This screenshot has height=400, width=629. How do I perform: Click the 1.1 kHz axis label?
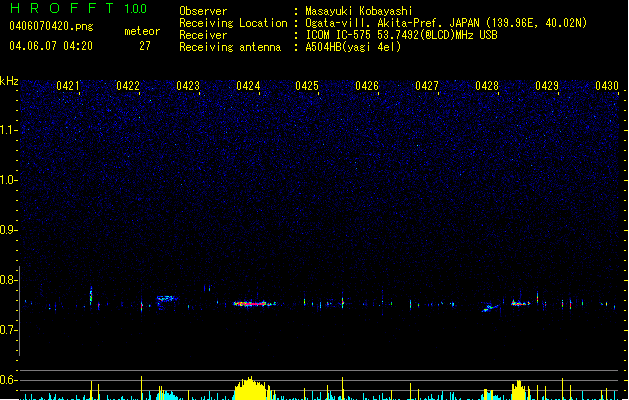coord(8,130)
